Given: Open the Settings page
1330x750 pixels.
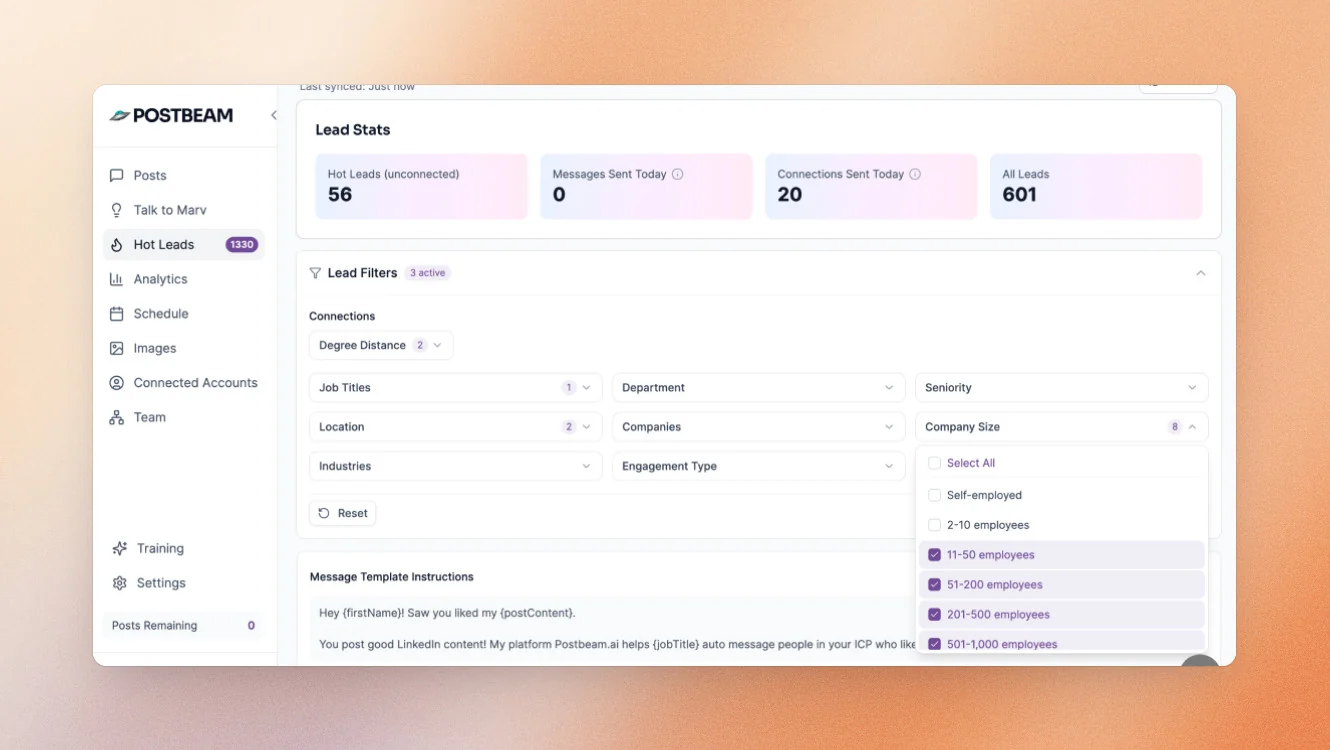Looking at the screenshot, I should point(184,583).
